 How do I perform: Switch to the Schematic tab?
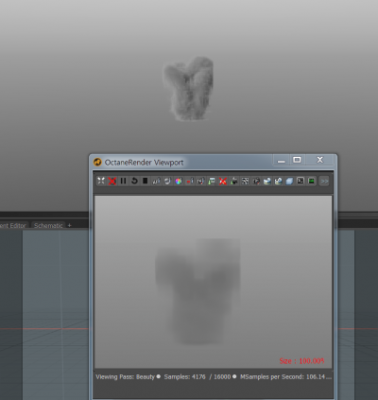(48, 226)
